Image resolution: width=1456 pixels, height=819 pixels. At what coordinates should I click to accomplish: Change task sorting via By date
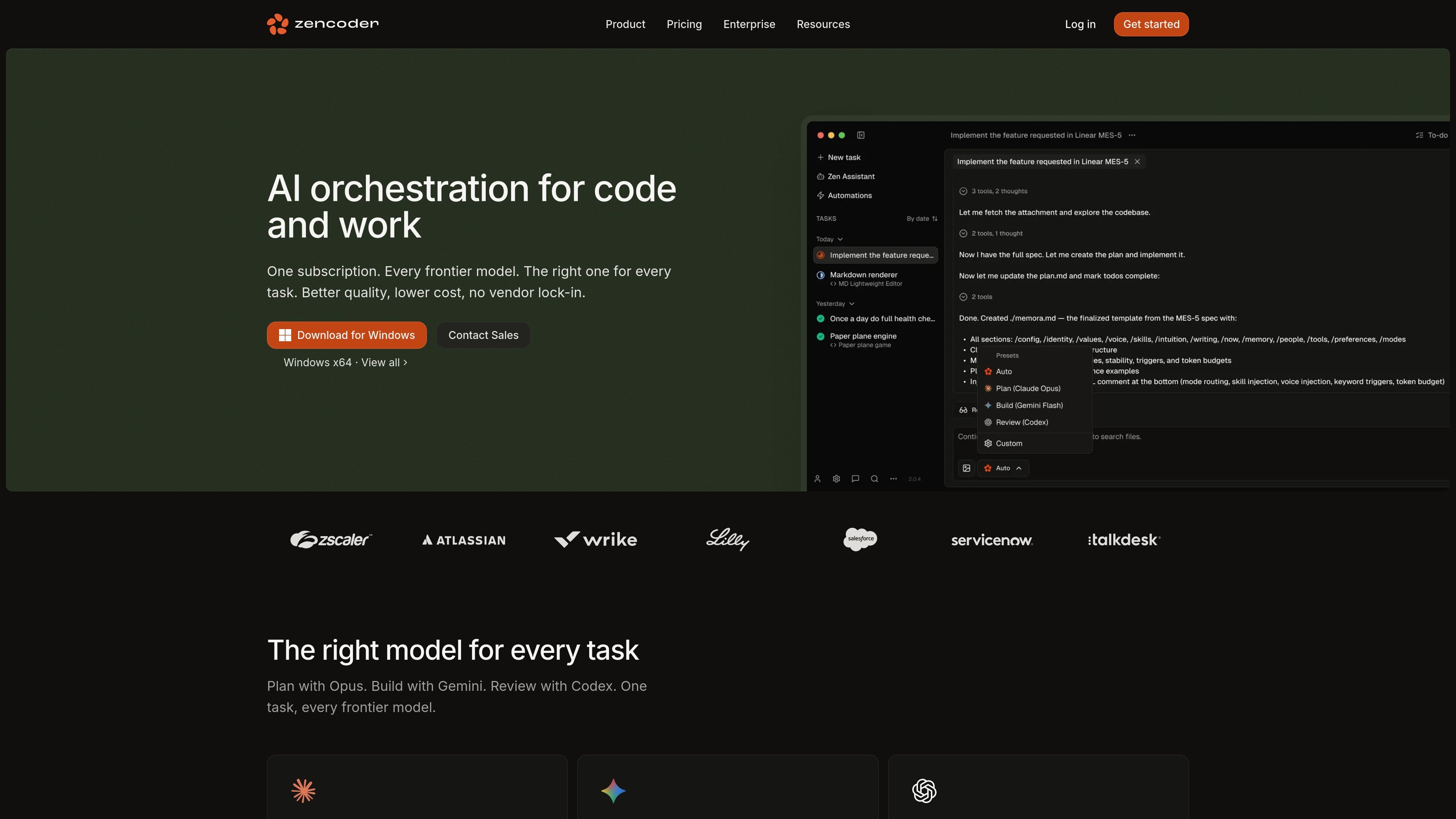pyautogui.click(x=922, y=219)
